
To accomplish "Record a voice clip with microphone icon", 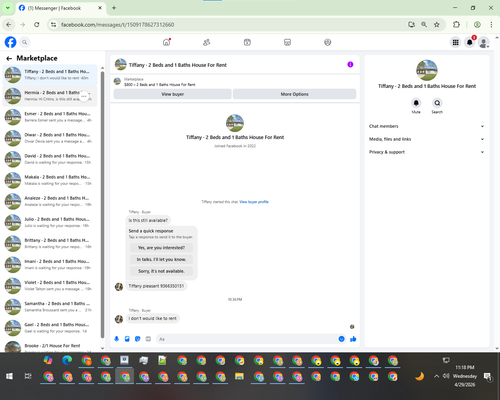I will click(x=117, y=339).
